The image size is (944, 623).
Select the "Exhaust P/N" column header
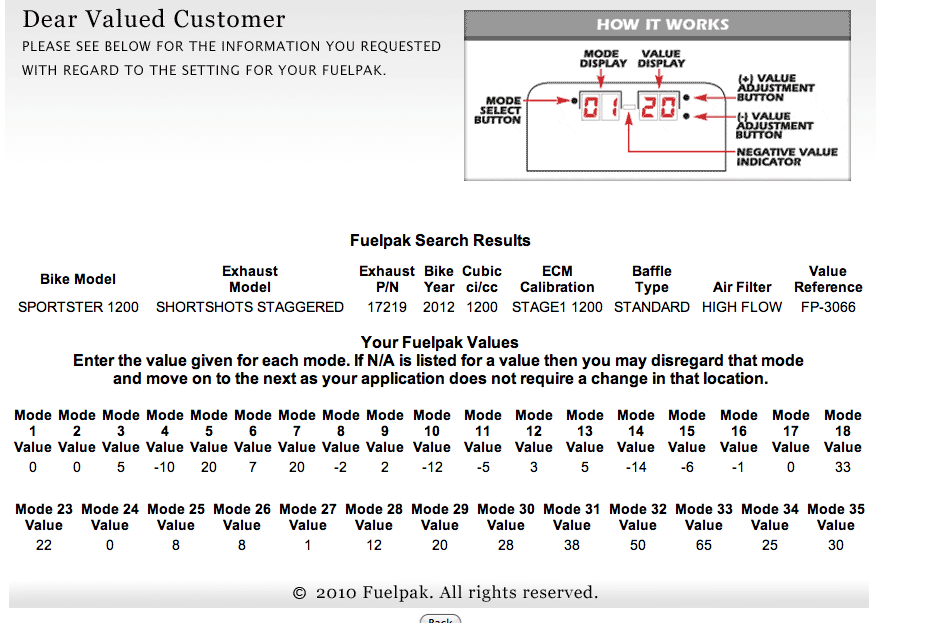pyautogui.click(x=387, y=279)
